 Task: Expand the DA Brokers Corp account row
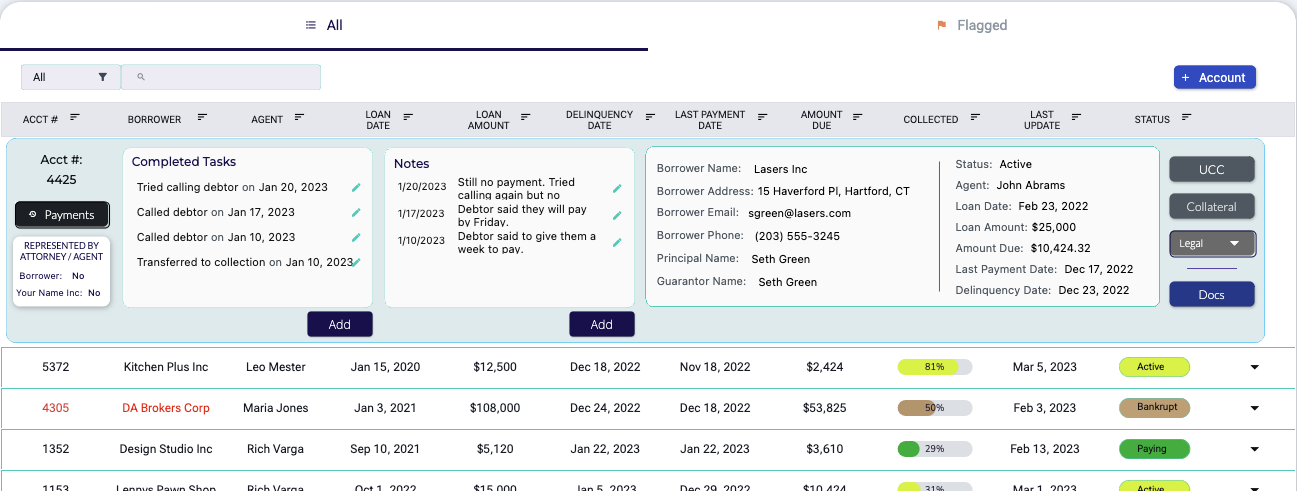pyautogui.click(x=1254, y=408)
